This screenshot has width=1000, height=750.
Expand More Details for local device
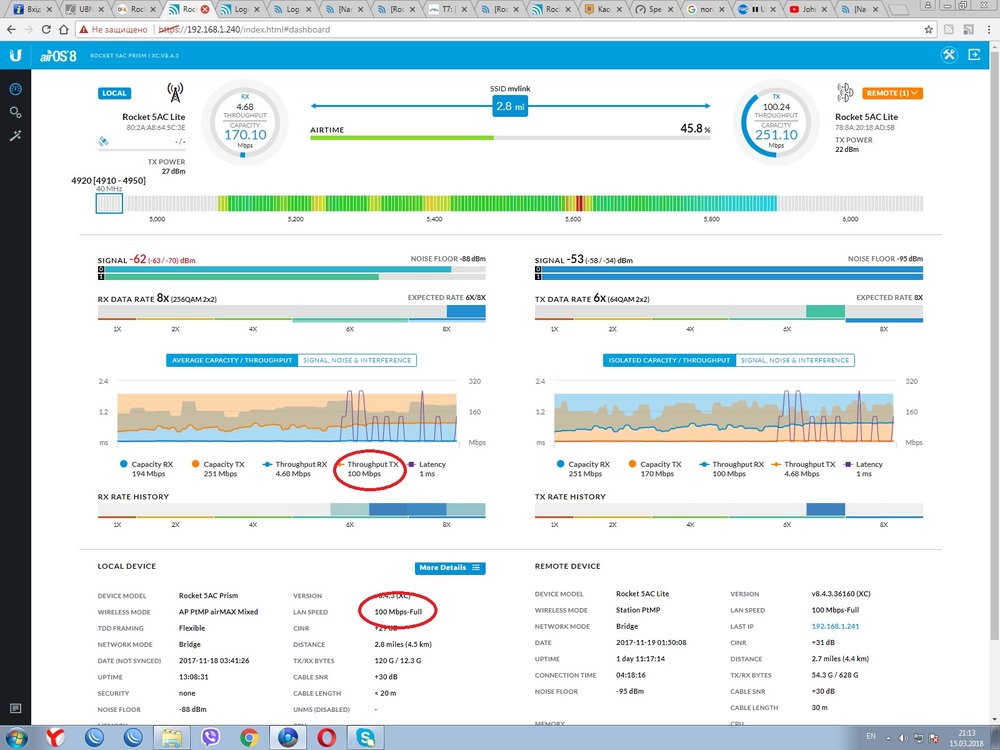point(450,568)
